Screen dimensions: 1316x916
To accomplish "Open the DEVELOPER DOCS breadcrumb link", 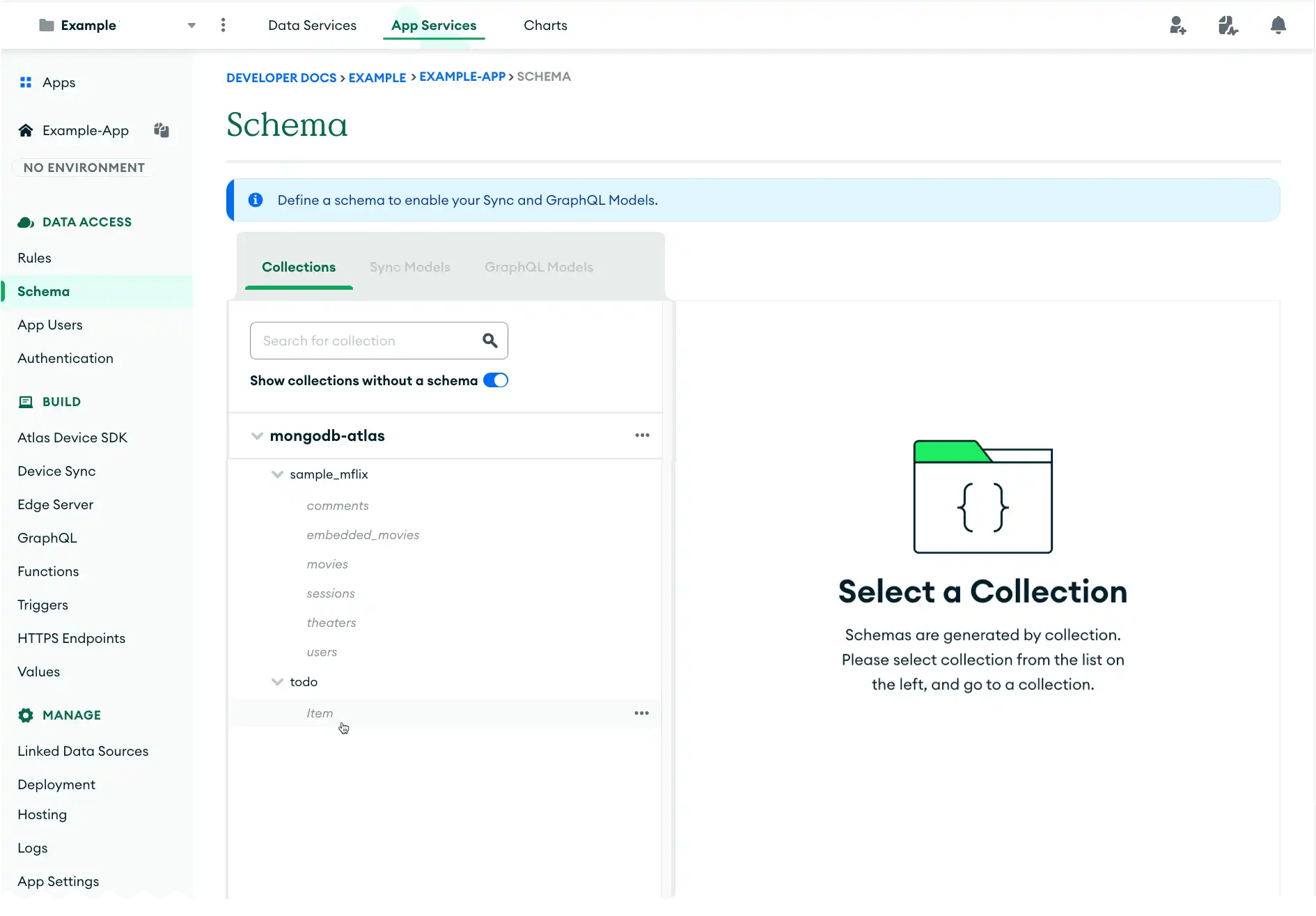I will 281,77.
